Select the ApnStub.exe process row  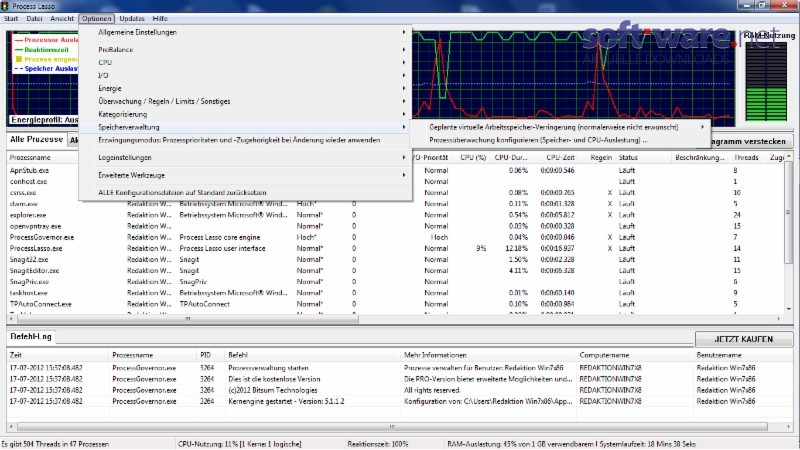pos(30,170)
